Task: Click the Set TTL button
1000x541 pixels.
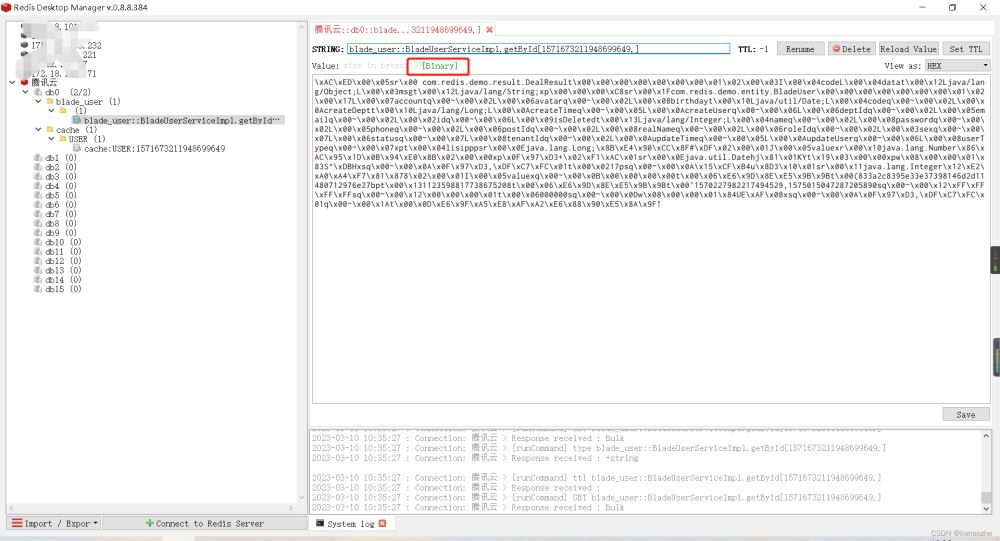Action: (x=966, y=49)
